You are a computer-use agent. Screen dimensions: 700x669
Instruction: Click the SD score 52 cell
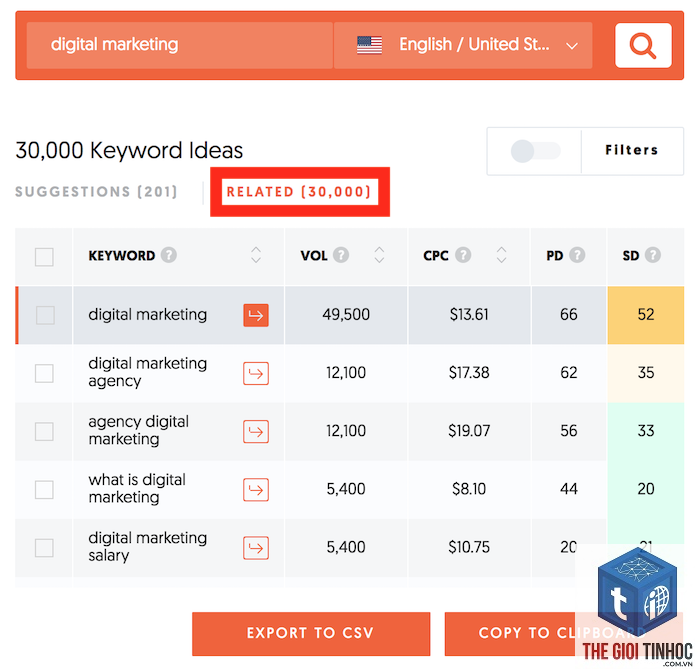tap(646, 315)
